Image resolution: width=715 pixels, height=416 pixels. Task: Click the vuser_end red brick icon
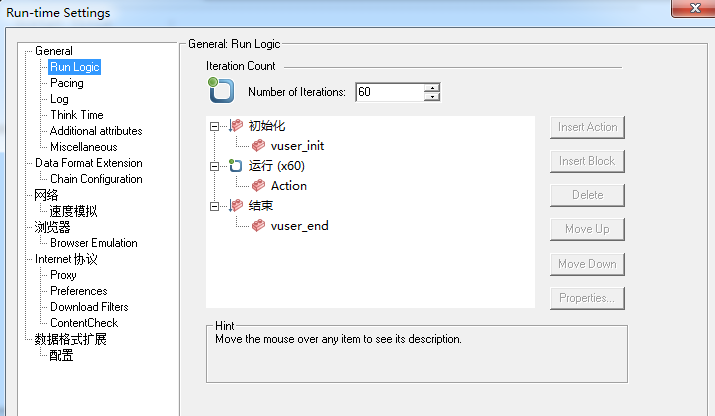coord(259,225)
